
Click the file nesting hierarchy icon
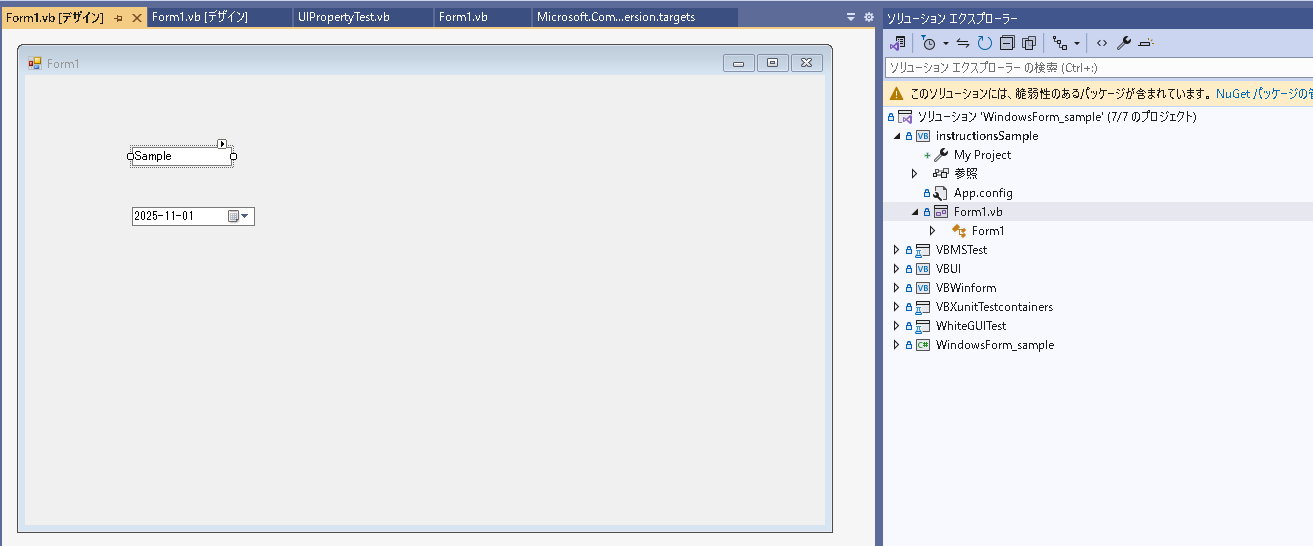[1060, 43]
